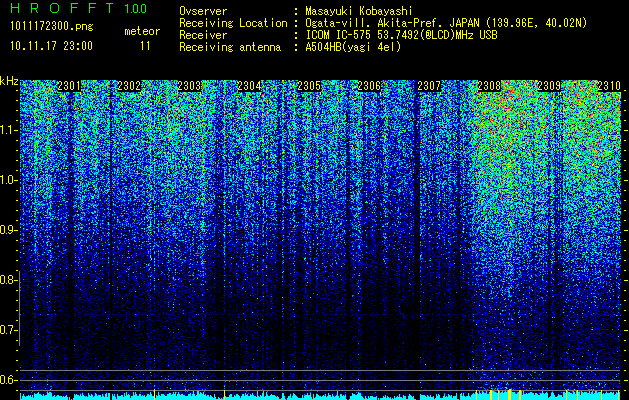Click the Ovserver label
Screen dimensions: 629x400
point(203,11)
